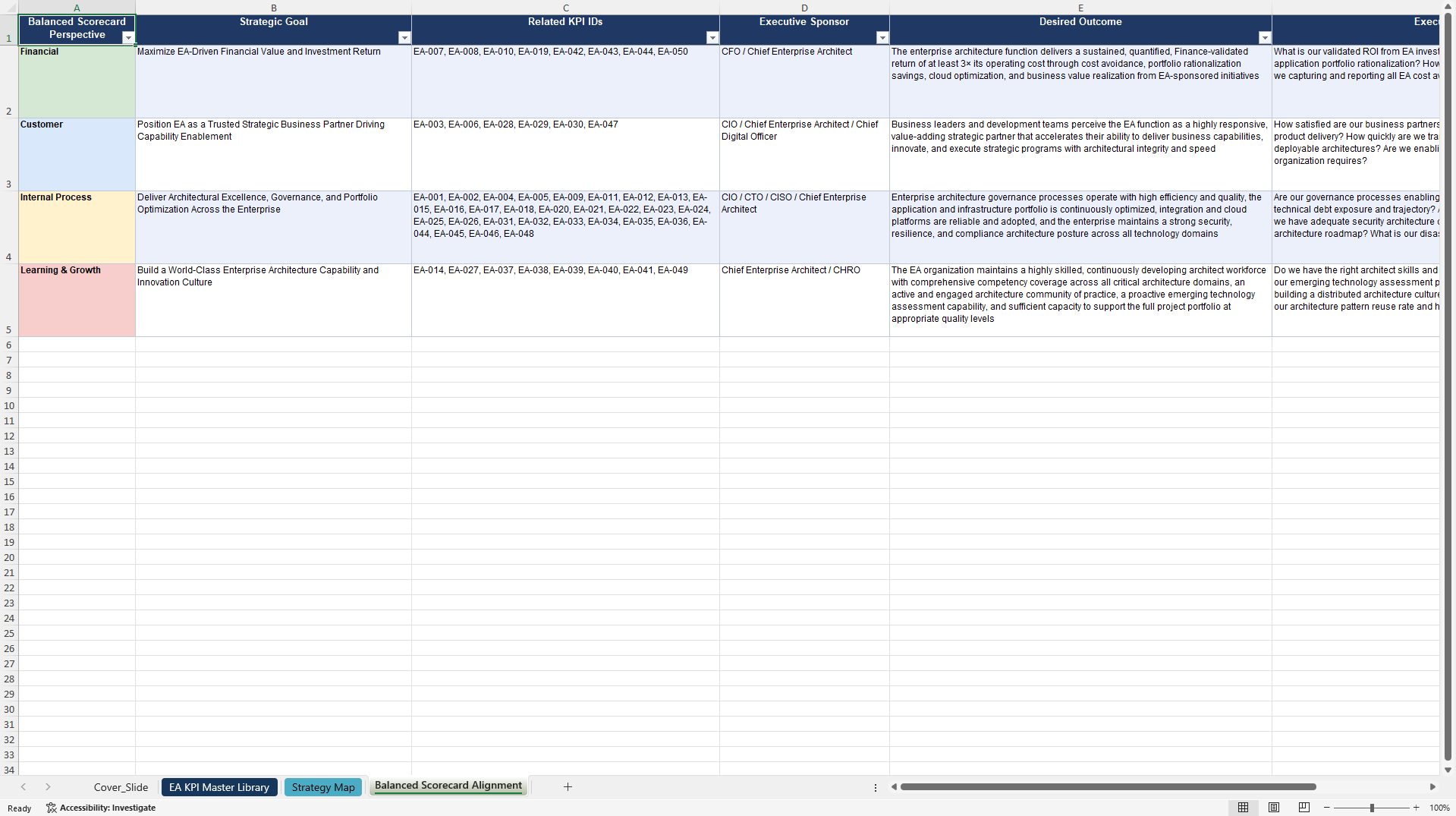Select 'Position EA as a Trusted' goal cell
The width and height of the screenshot is (1456, 816).
(x=274, y=155)
